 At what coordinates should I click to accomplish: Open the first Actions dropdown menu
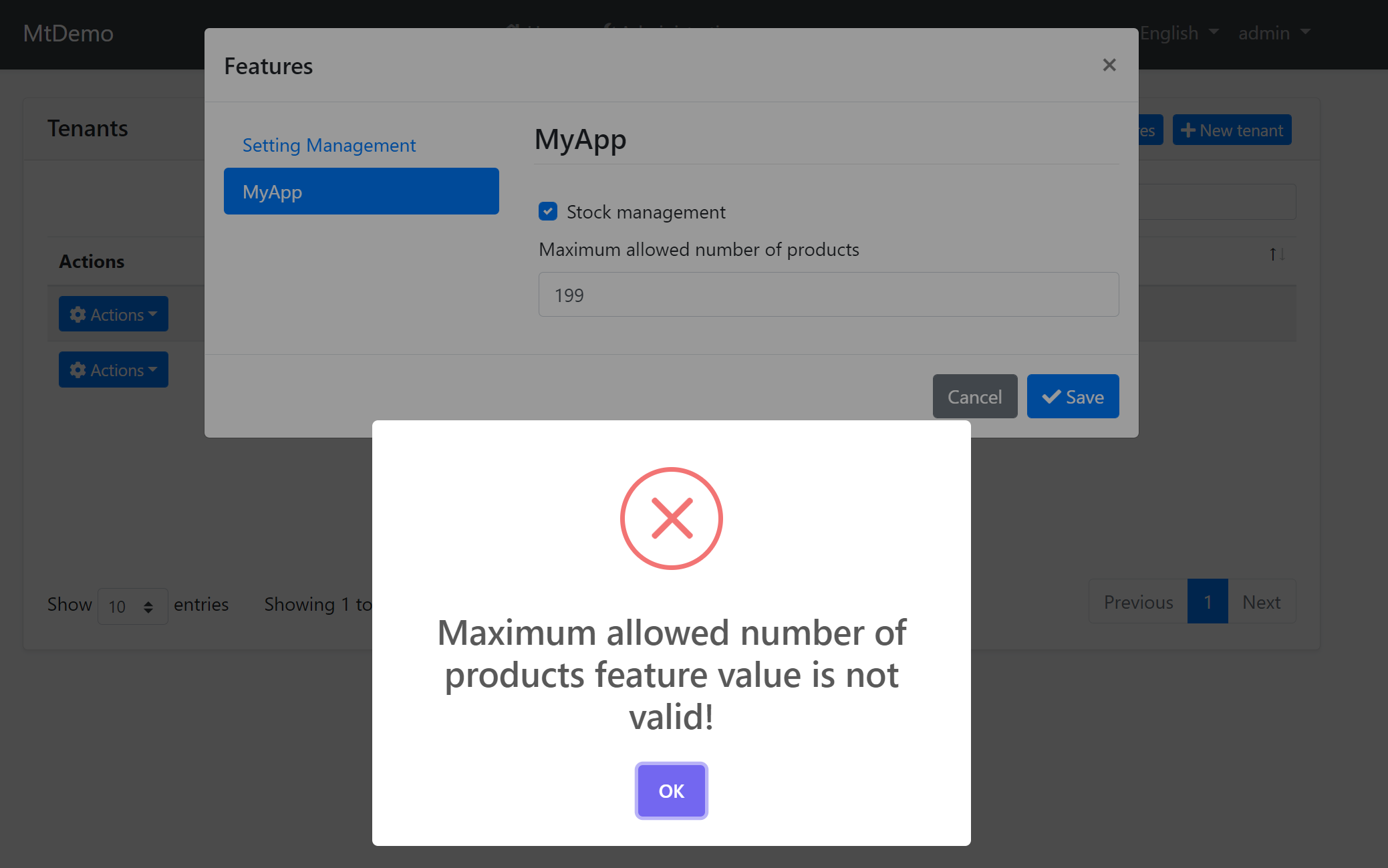pos(113,314)
